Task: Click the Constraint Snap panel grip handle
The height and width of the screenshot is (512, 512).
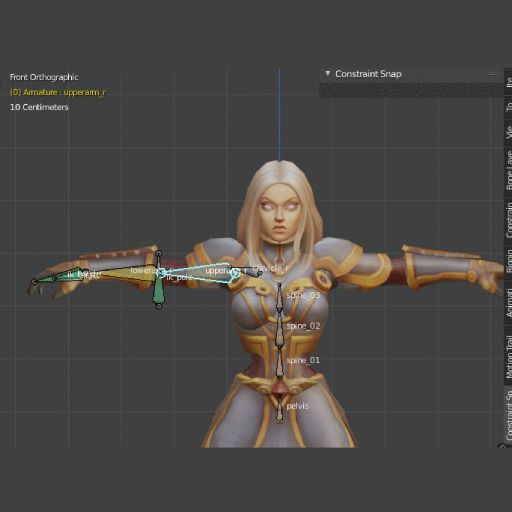Action: (494, 74)
